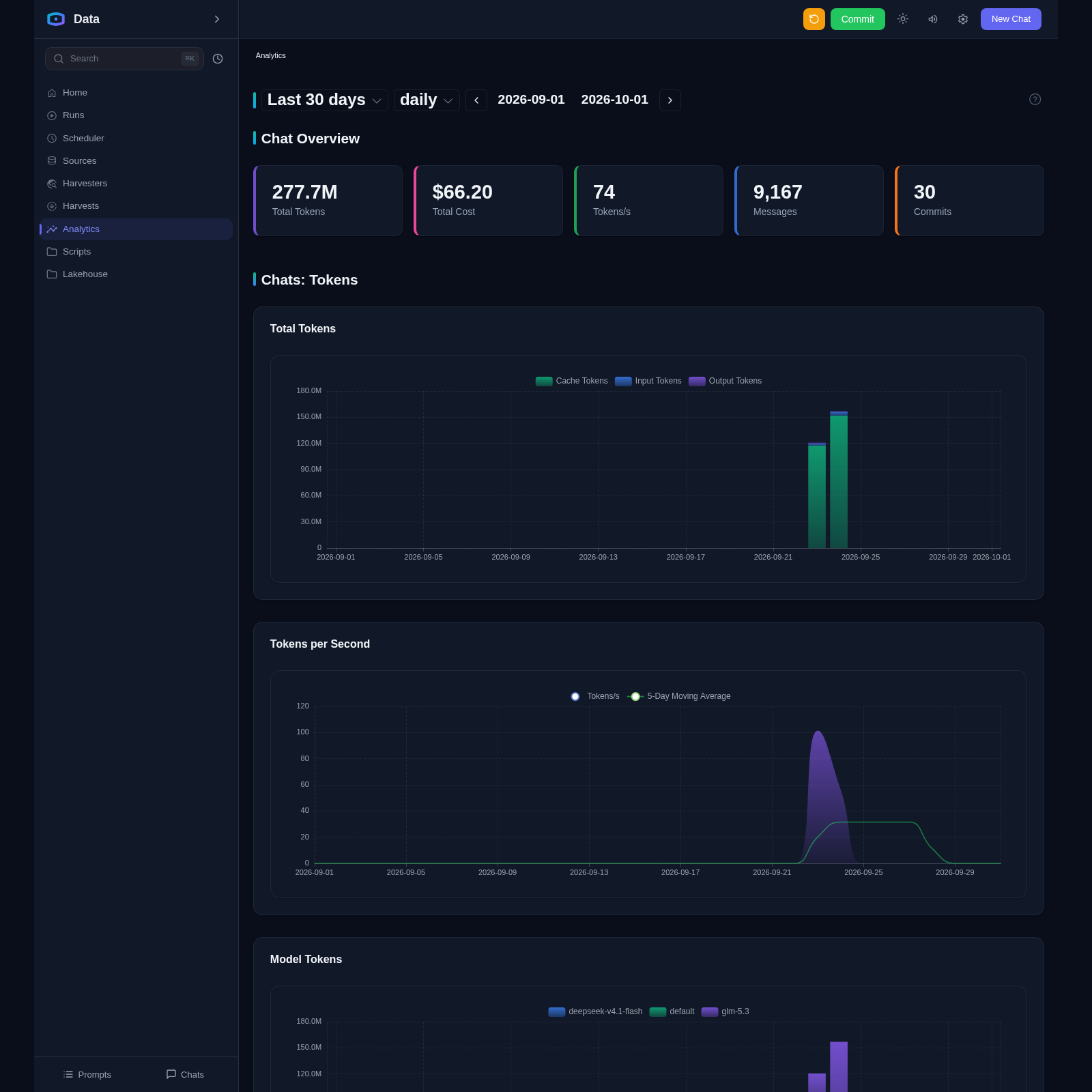
Task: Click end date 2026-10-01
Action: click(615, 100)
